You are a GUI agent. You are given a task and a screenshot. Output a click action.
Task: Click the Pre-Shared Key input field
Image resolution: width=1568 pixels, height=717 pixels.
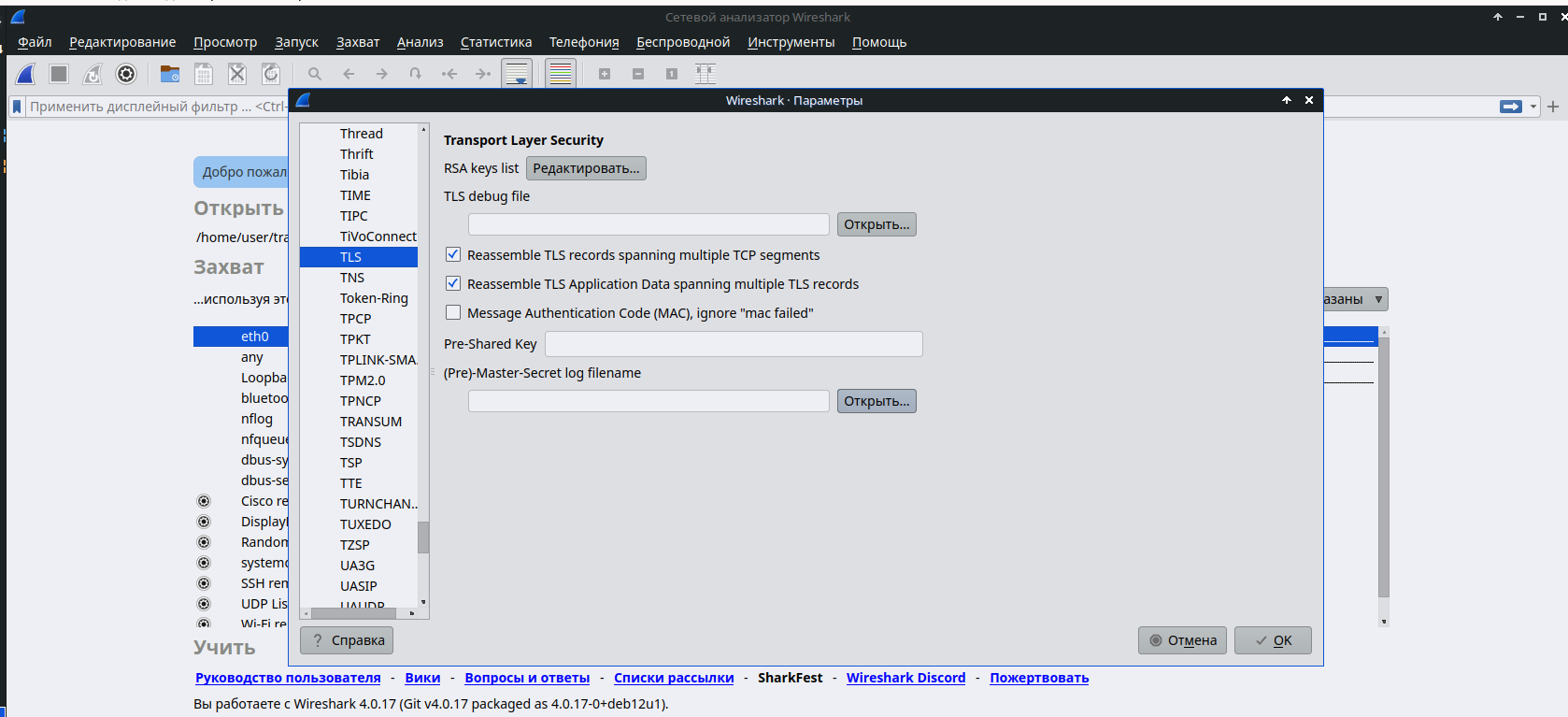734,344
